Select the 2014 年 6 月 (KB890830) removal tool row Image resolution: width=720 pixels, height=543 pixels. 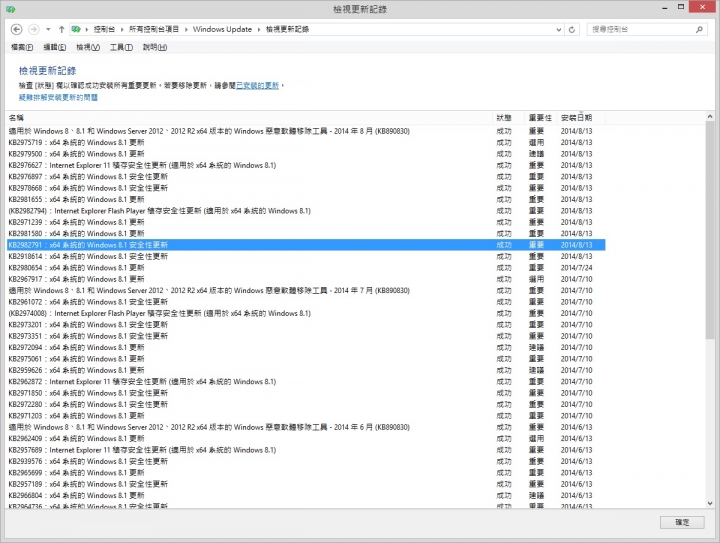[x=306, y=427]
